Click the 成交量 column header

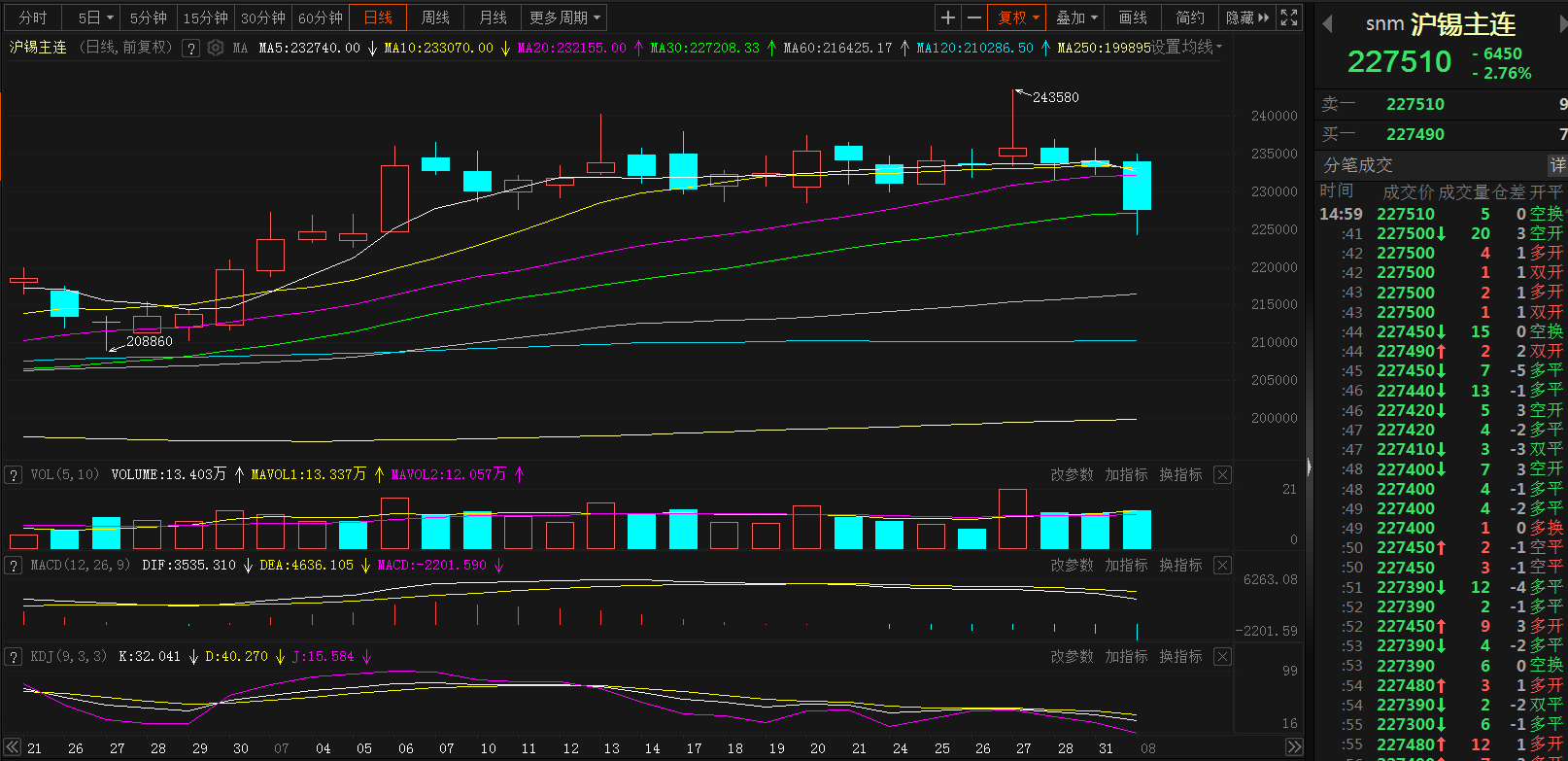(1463, 191)
